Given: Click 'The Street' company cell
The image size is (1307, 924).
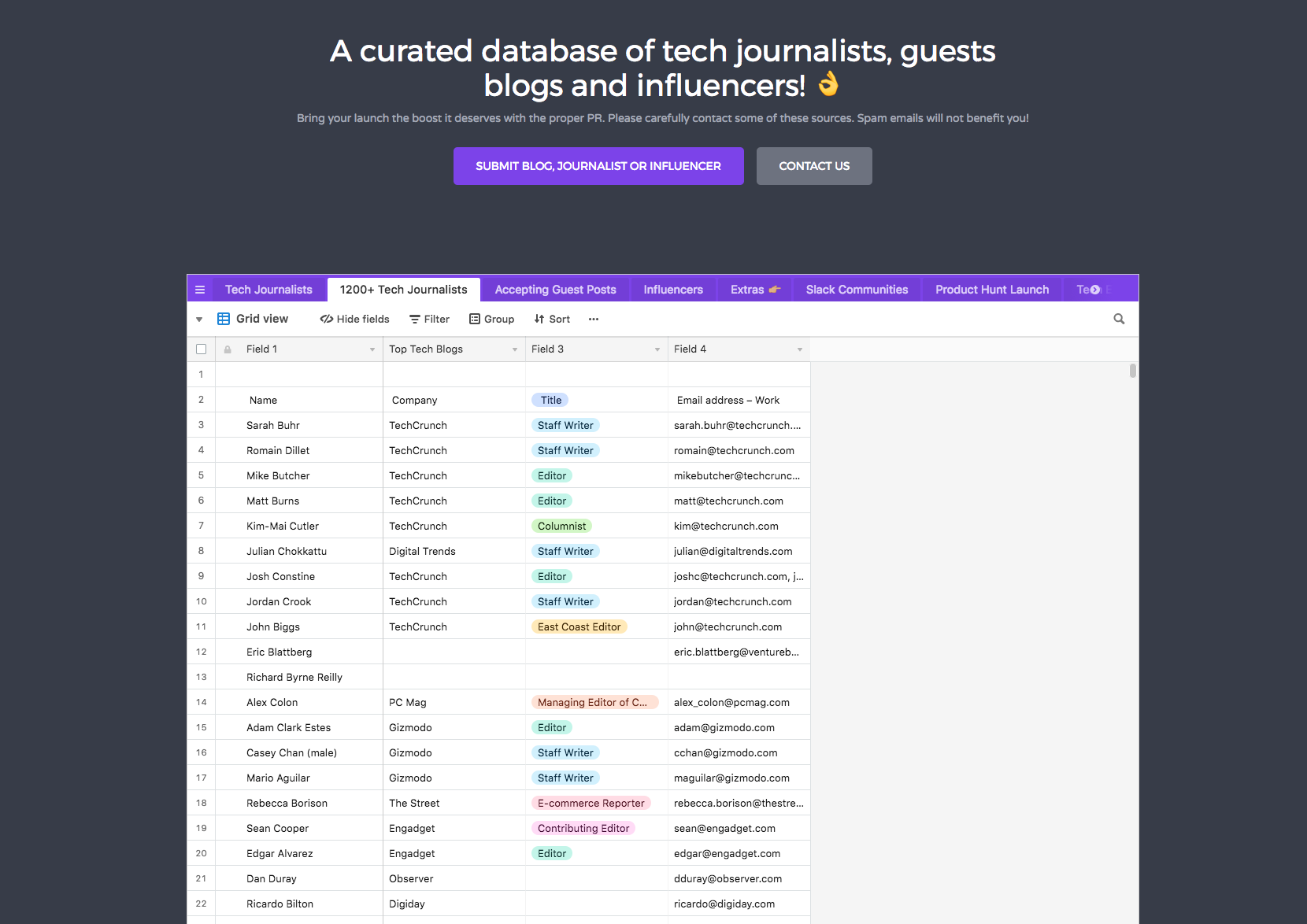Looking at the screenshot, I should (x=454, y=803).
